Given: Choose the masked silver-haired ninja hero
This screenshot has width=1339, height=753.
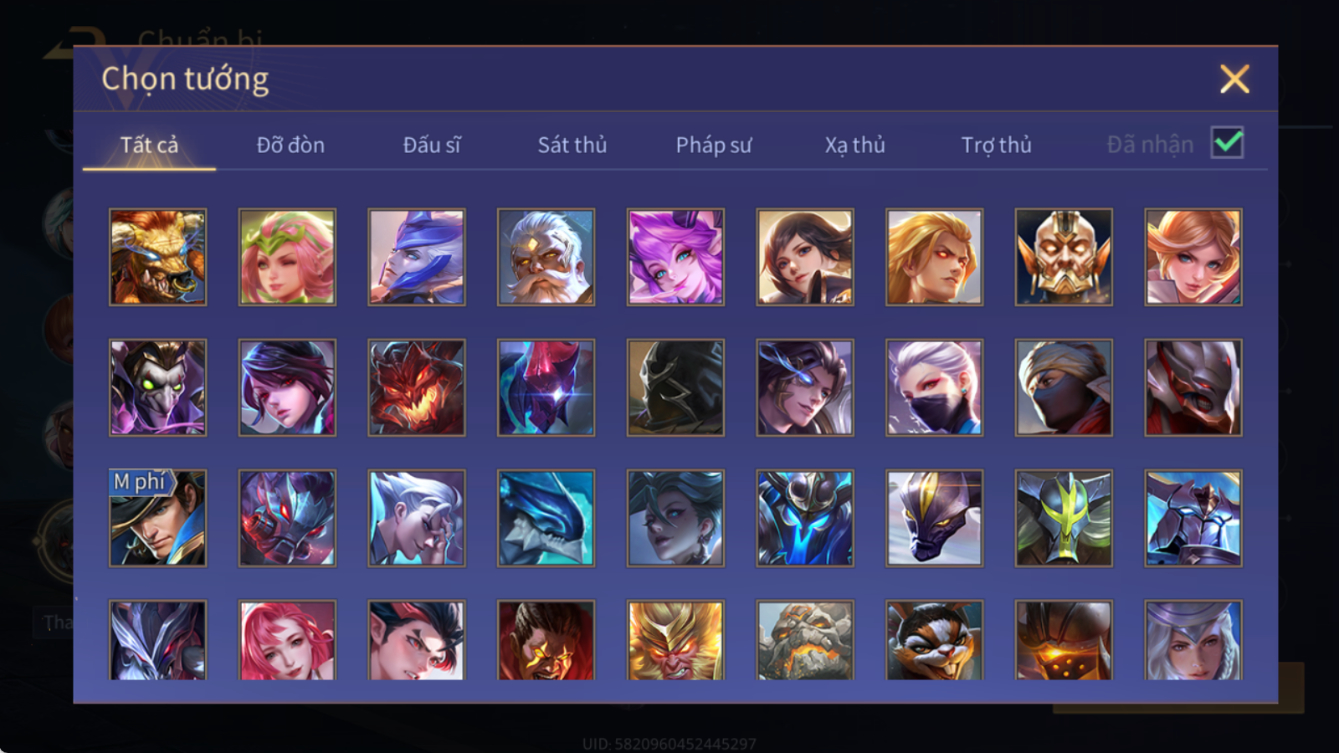Looking at the screenshot, I should coord(935,388).
